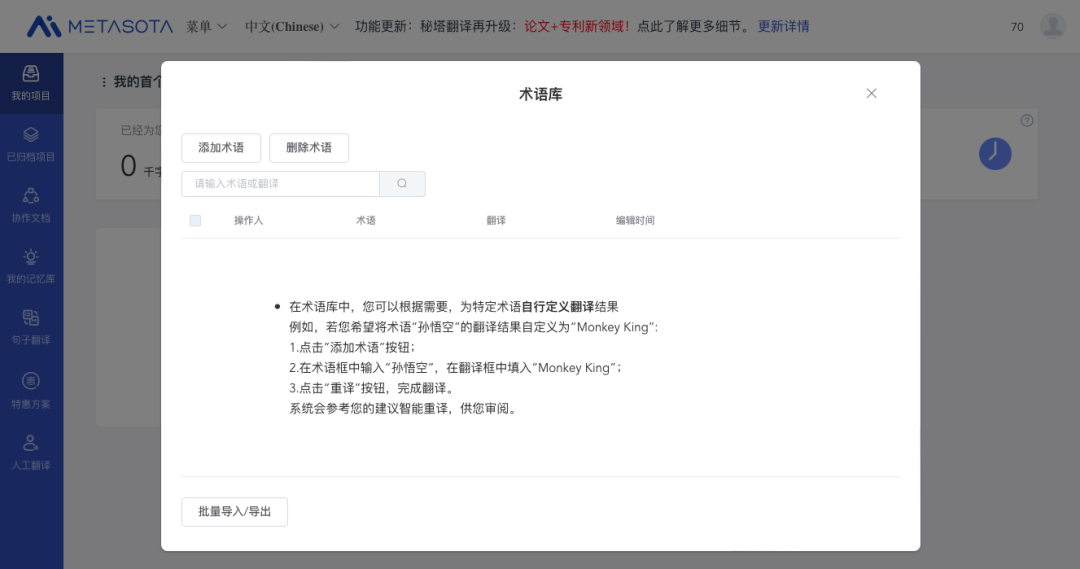Open 人工翻译 sidebar icon
The height and width of the screenshot is (569, 1080).
31,451
